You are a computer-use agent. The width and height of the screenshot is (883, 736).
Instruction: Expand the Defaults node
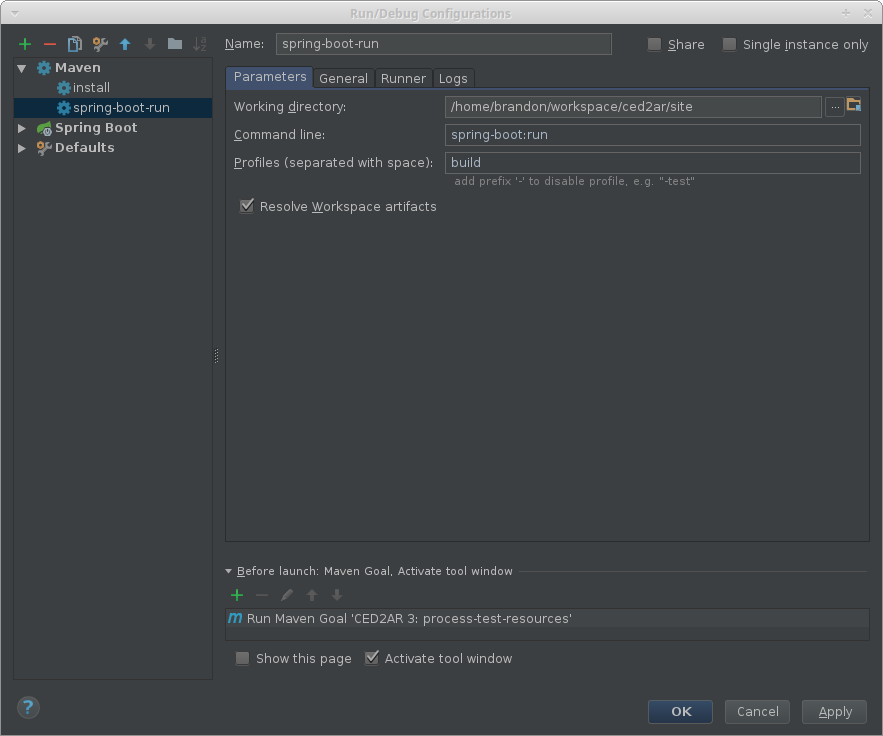tap(21, 148)
